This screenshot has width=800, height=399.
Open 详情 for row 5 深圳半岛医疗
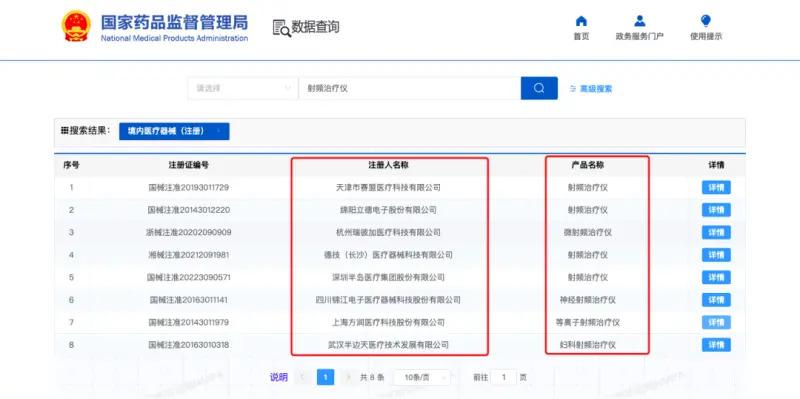[x=716, y=277]
